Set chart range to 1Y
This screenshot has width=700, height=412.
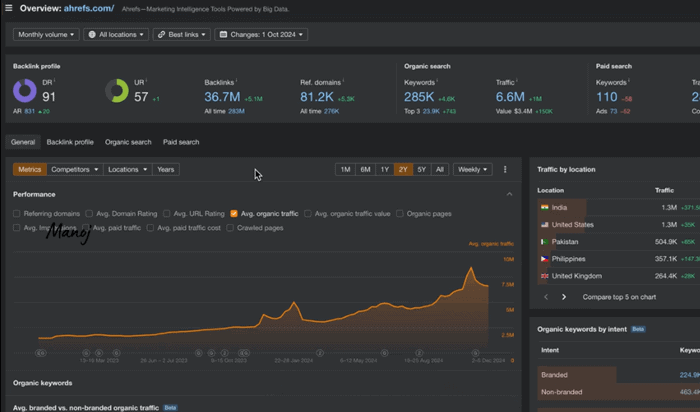pyautogui.click(x=384, y=170)
